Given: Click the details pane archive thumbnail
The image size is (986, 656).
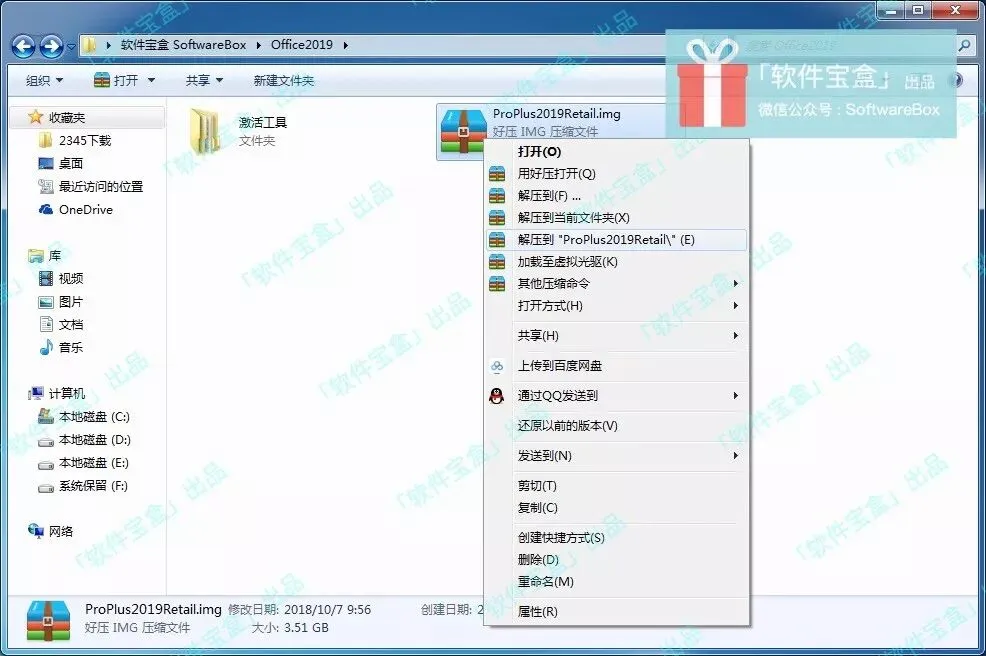Looking at the screenshot, I should coord(48,620).
